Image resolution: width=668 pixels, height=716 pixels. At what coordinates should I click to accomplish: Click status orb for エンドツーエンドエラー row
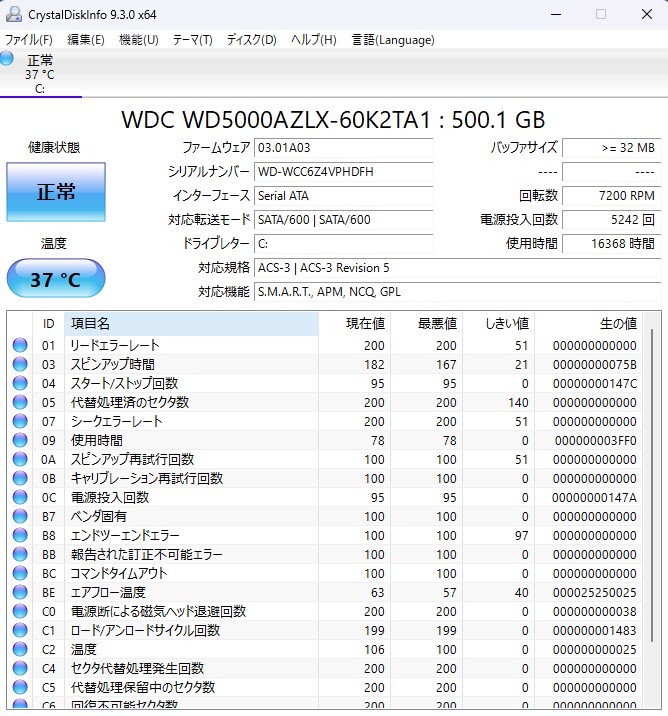pos(20,535)
